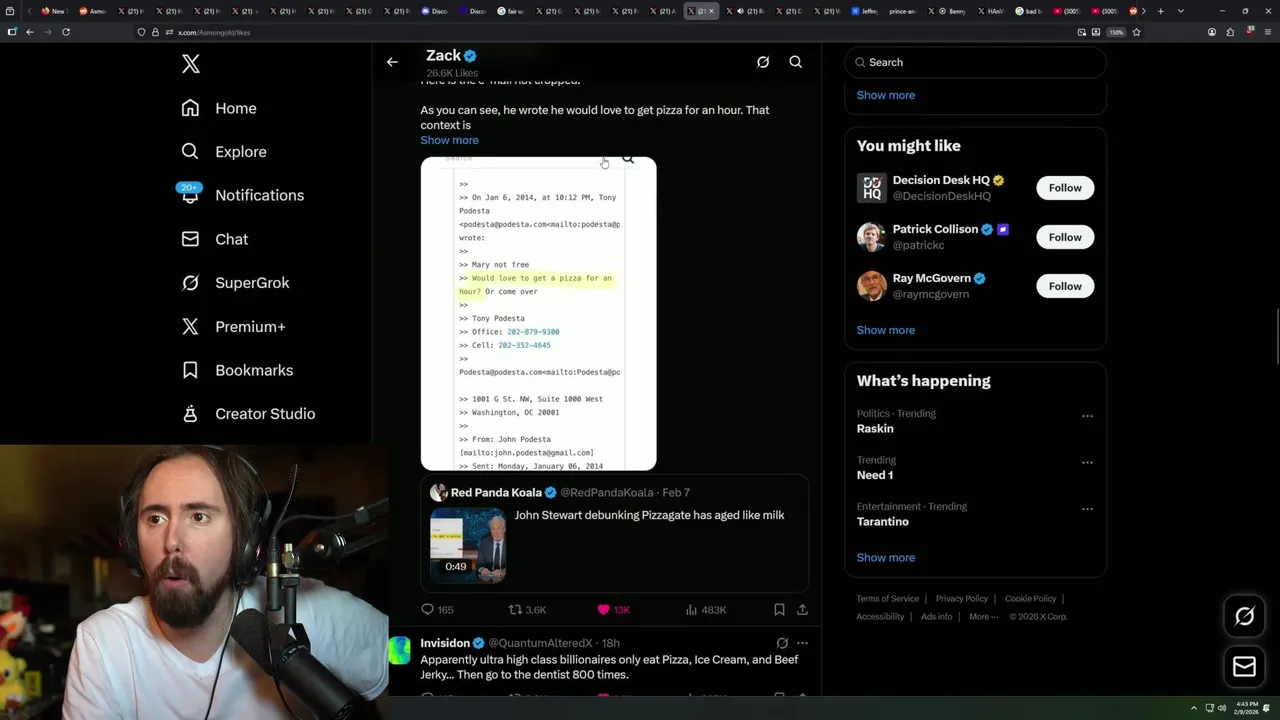Open Ads info footer link
Viewport: 1280px width, 720px height.
pyautogui.click(x=937, y=617)
